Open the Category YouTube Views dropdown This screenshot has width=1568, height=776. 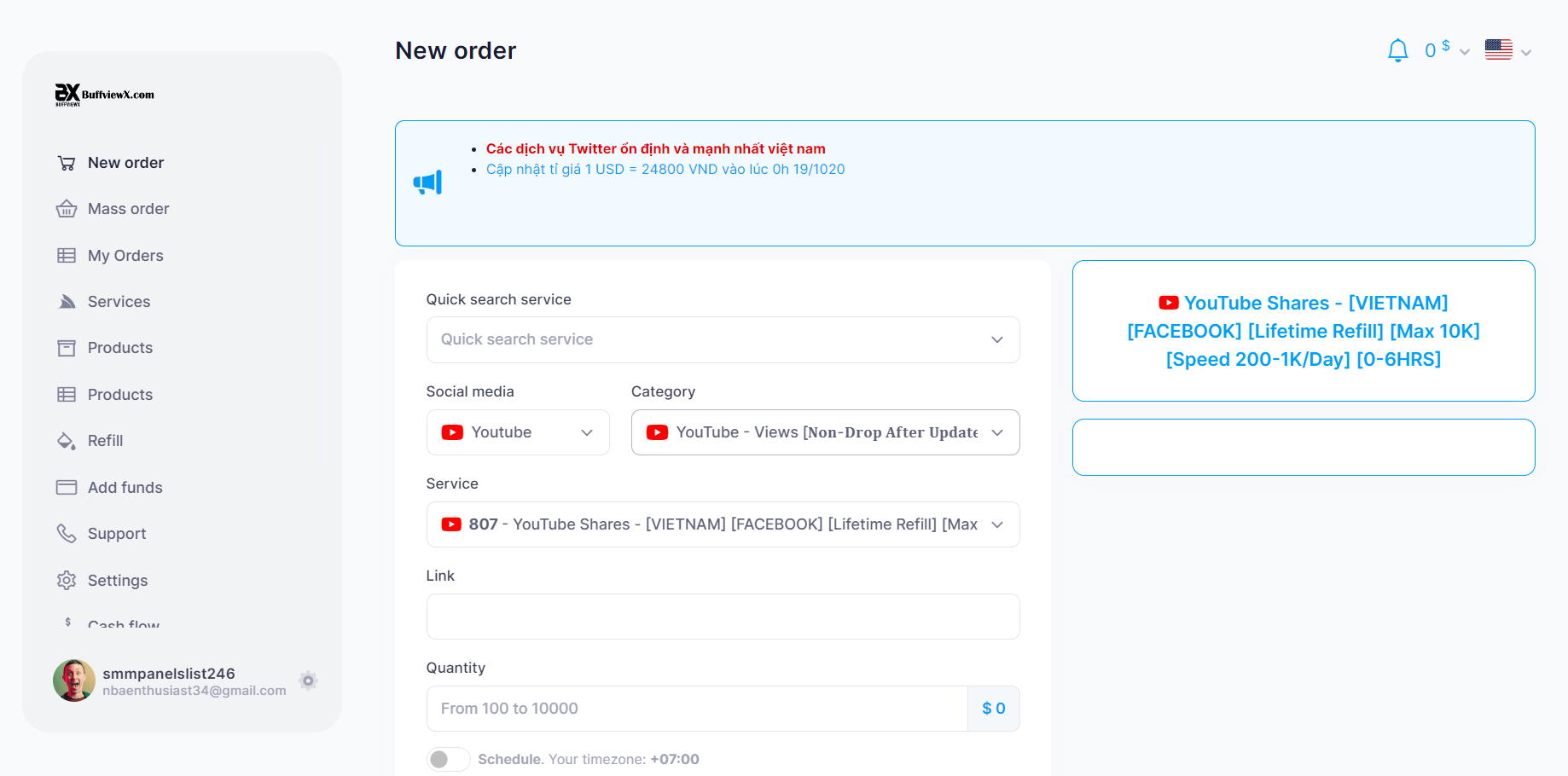pos(825,432)
